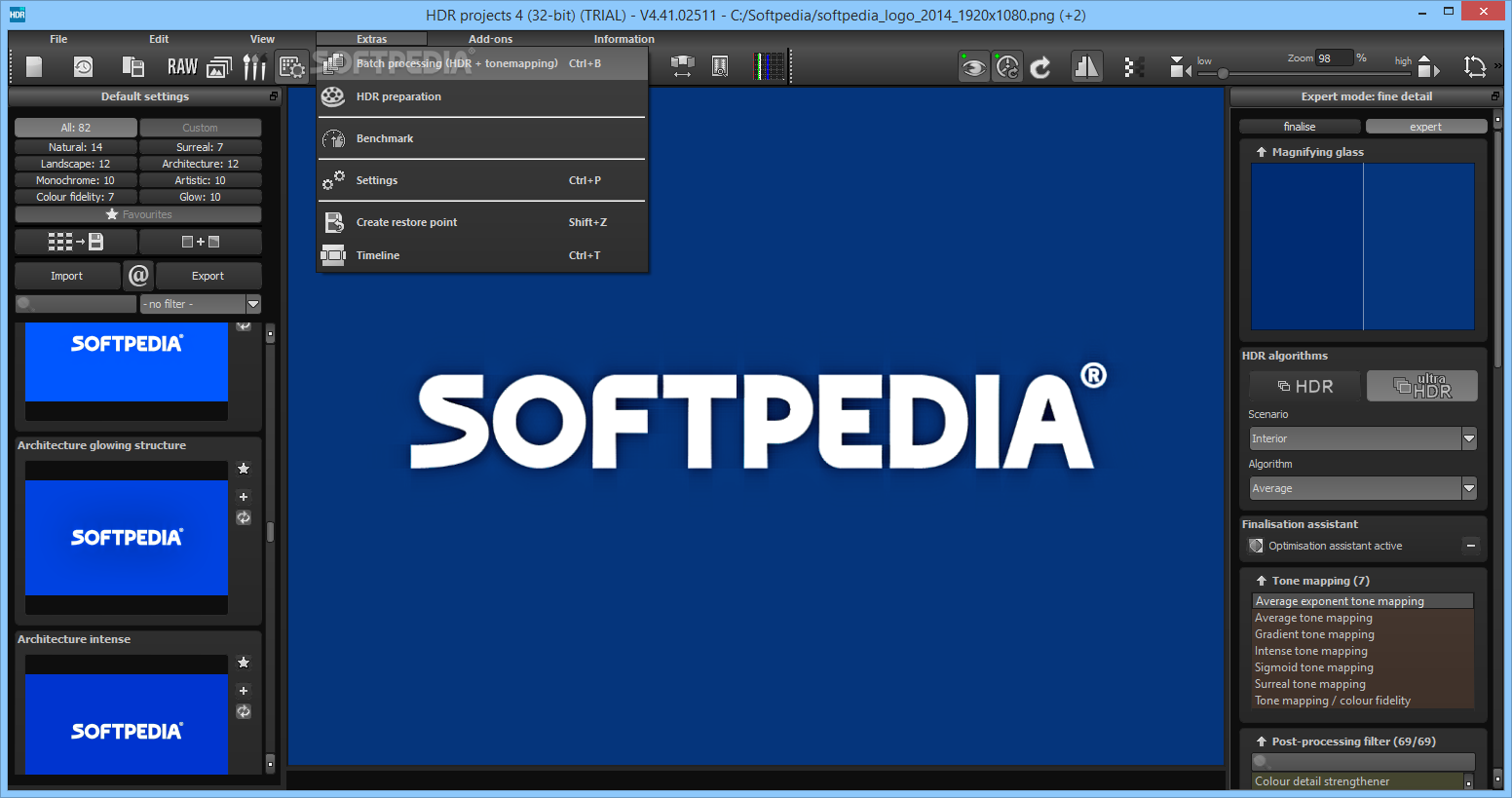The height and width of the screenshot is (798, 1512).
Task: Click refresh icon beside Architecture glowing structure
Action: coord(244,517)
